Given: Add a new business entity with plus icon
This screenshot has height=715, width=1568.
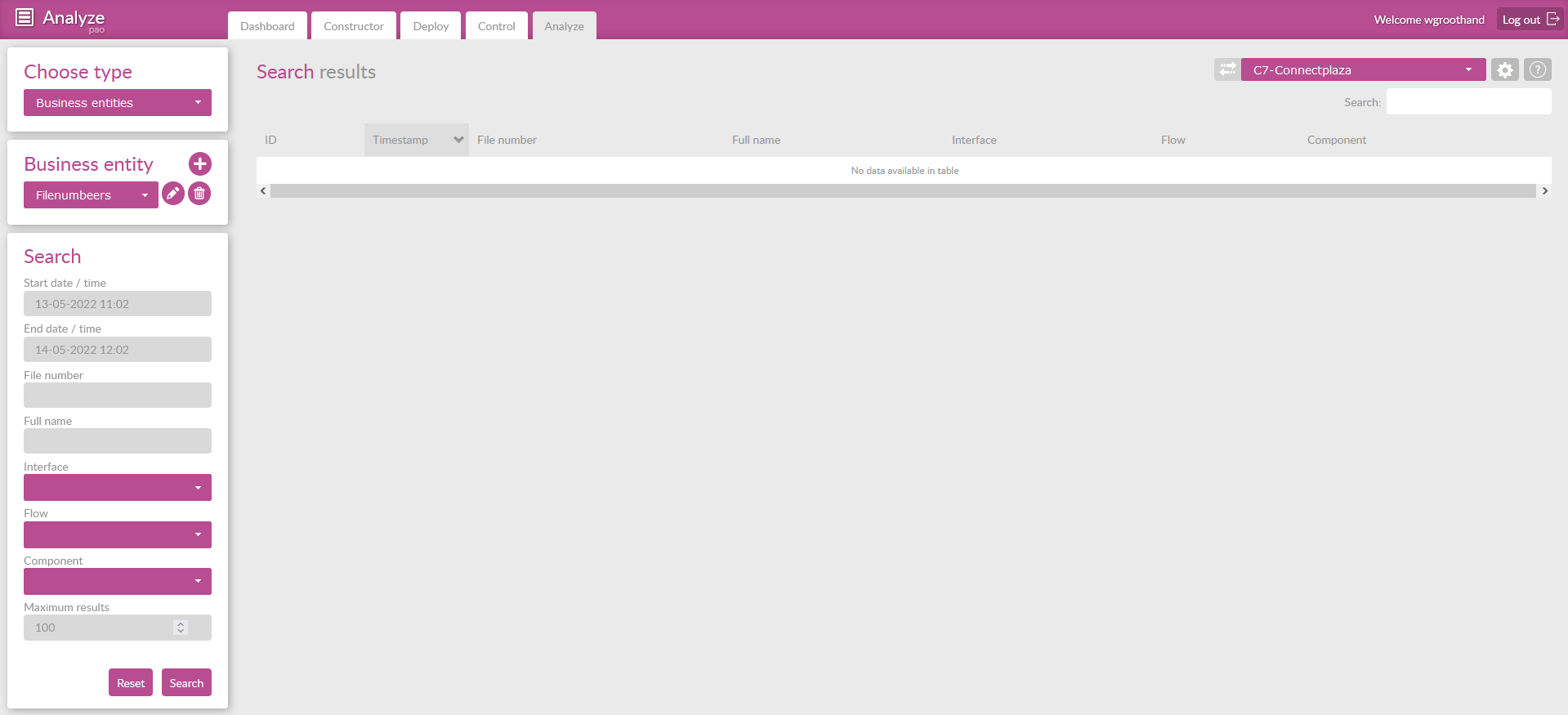Looking at the screenshot, I should point(200,164).
